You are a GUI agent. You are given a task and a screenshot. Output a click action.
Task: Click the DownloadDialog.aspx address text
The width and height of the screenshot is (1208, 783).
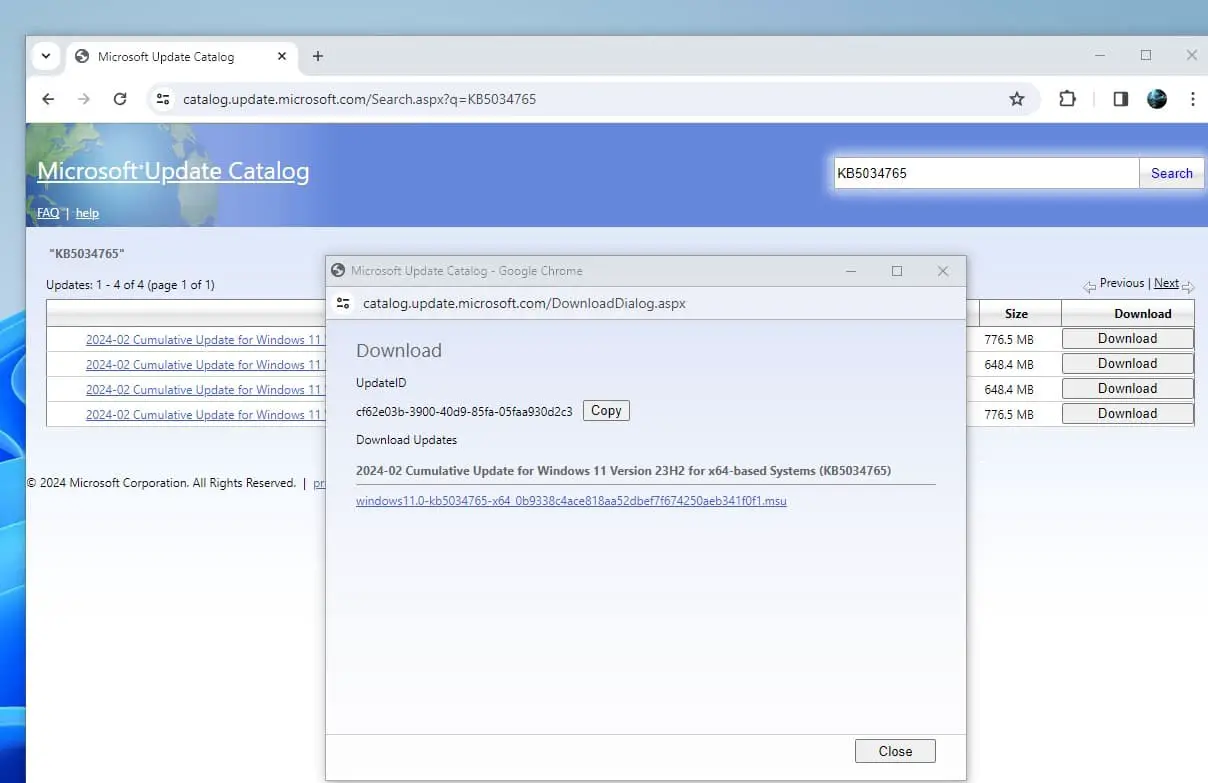click(524, 303)
